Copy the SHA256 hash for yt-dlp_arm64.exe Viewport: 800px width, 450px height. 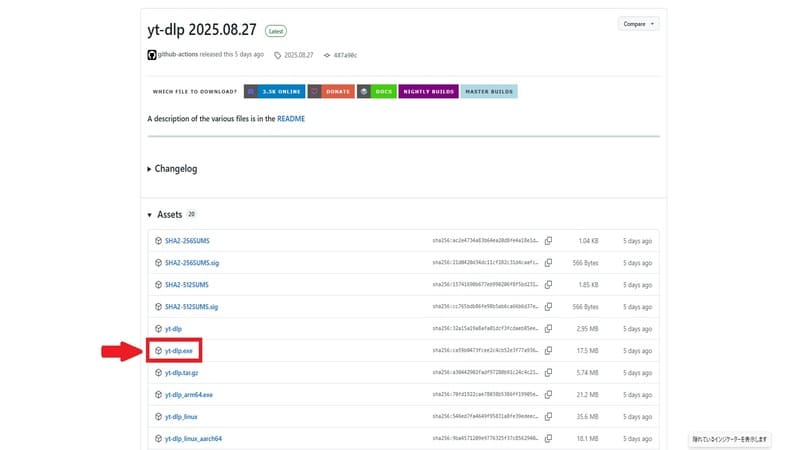coord(548,394)
